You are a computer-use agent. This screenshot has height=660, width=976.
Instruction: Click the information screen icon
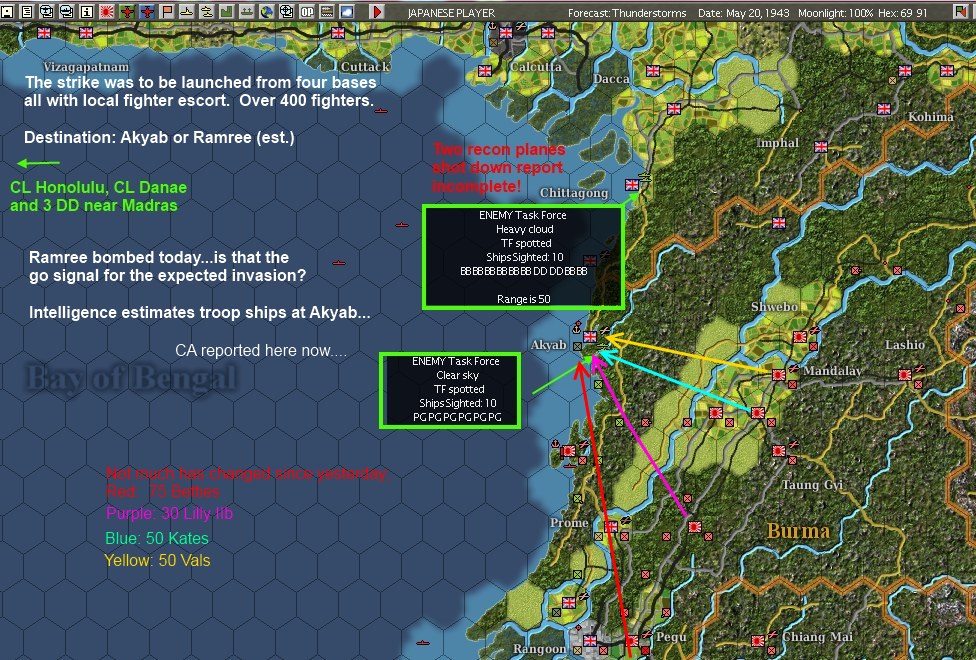point(85,10)
